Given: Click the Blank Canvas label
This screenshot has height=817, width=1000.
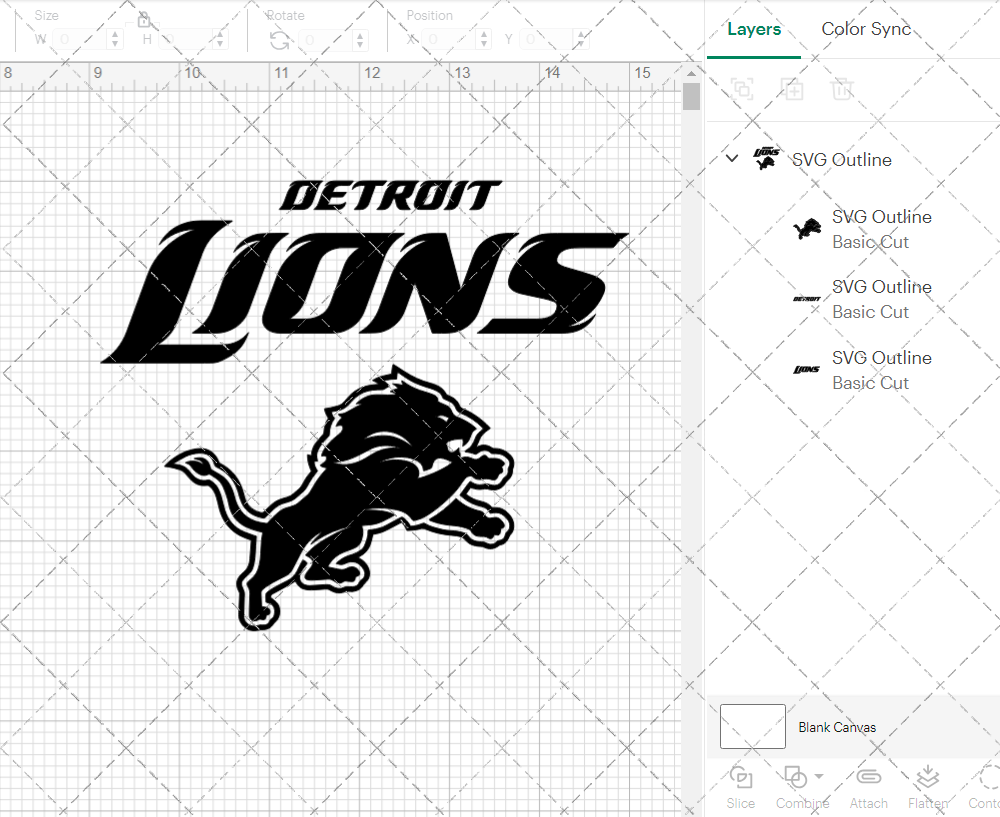Looking at the screenshot, I should [x=838, y=727].
